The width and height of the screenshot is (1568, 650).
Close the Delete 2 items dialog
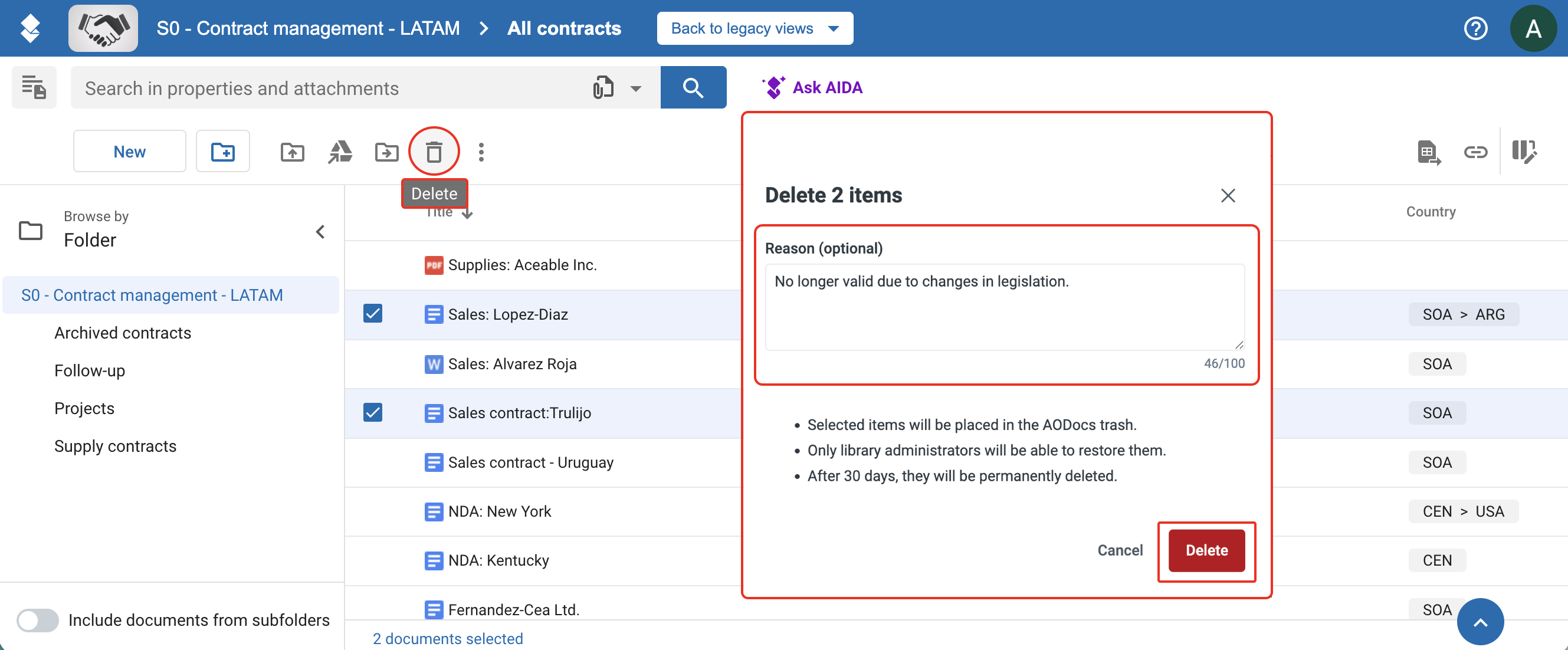(1228, 195)
